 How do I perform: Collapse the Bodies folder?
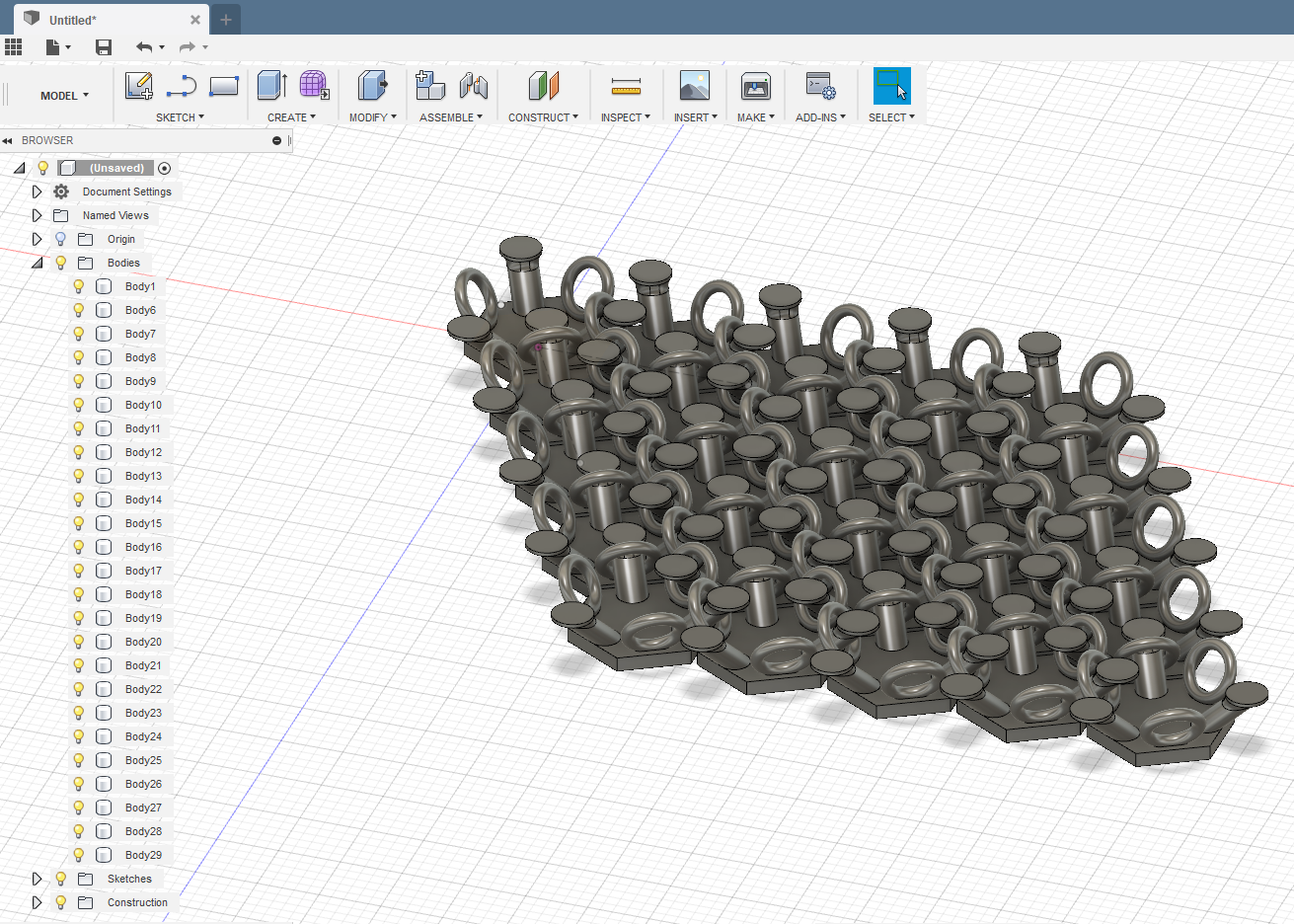coord(37,263)
